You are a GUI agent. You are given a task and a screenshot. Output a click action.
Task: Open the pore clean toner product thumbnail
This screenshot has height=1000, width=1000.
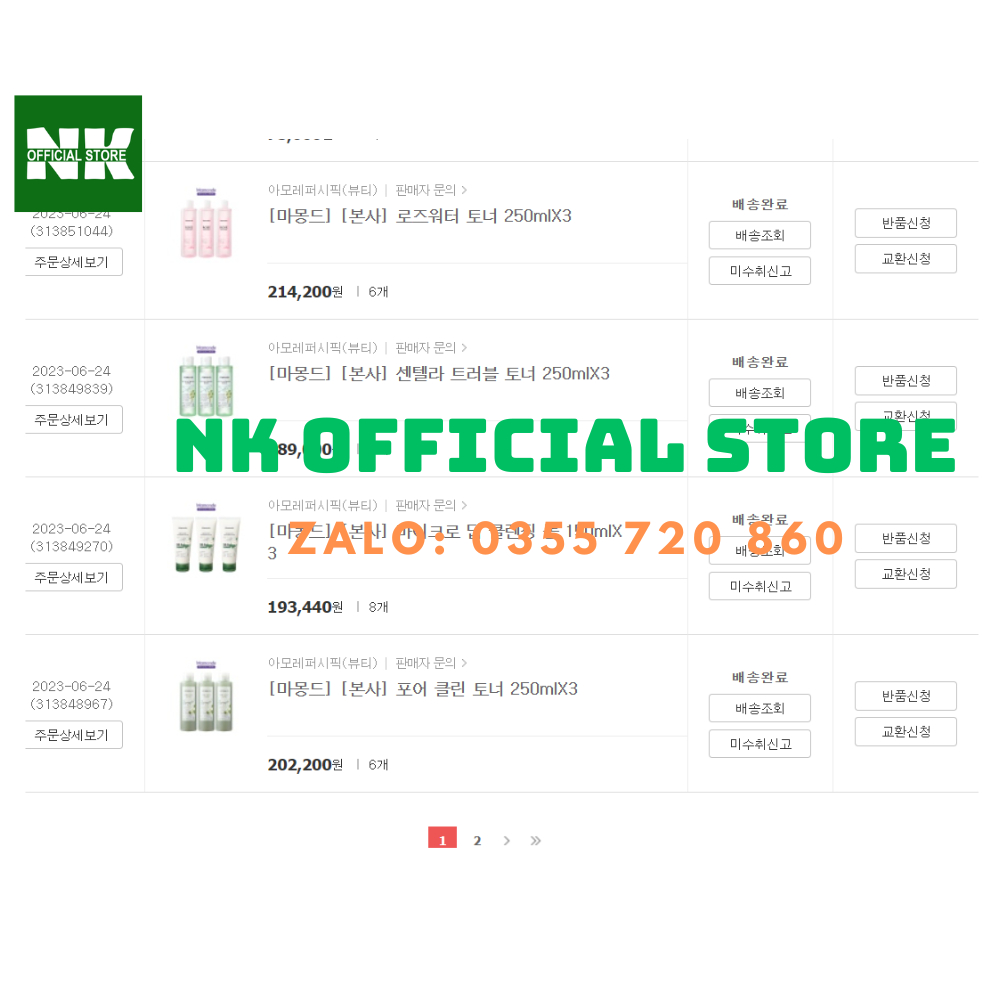click(206, 696)
